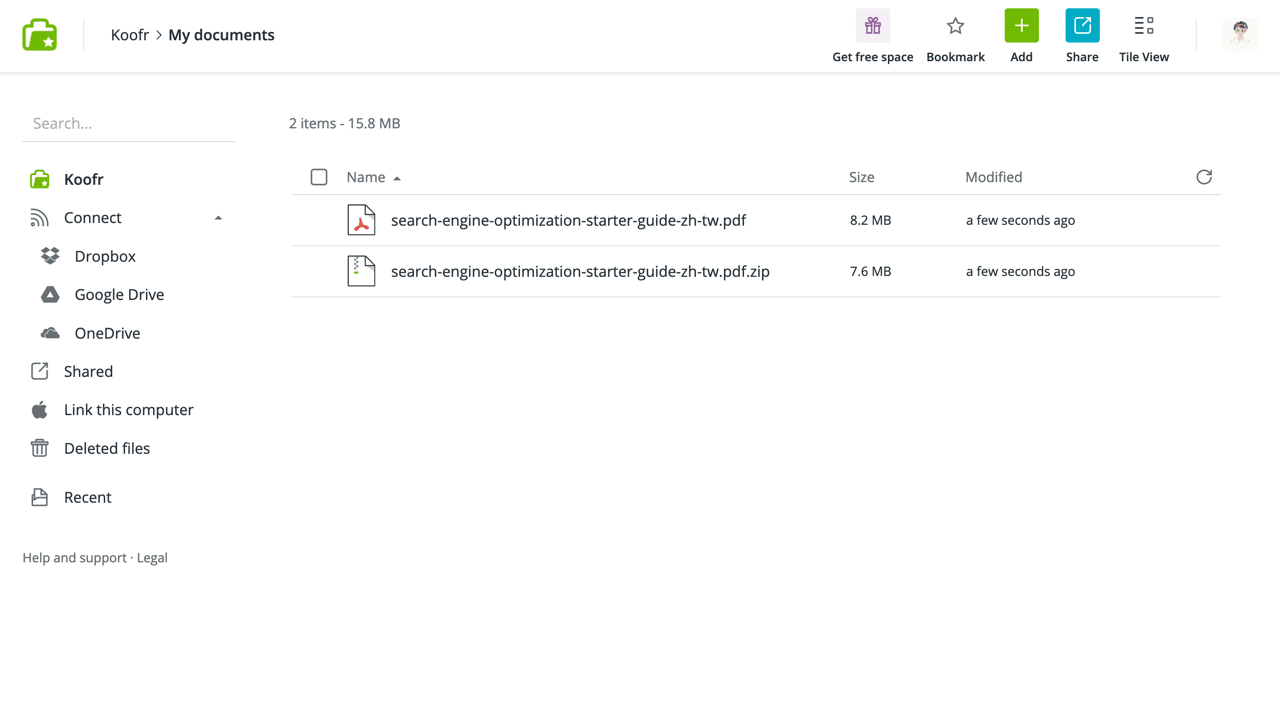Click the Legal link
The width and height of the screenshot is (1280, 712).
152,558
